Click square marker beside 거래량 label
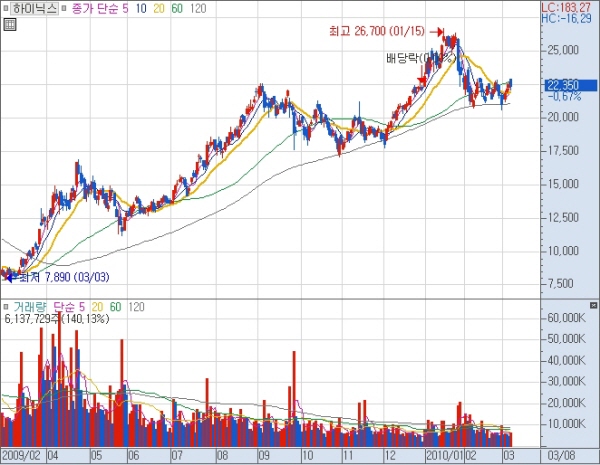The width and height of the screenshot is (600, 465). click(x=6, y=305)
